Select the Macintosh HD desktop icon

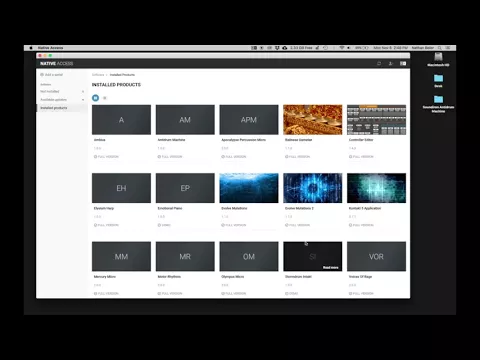tap(438, 60)
